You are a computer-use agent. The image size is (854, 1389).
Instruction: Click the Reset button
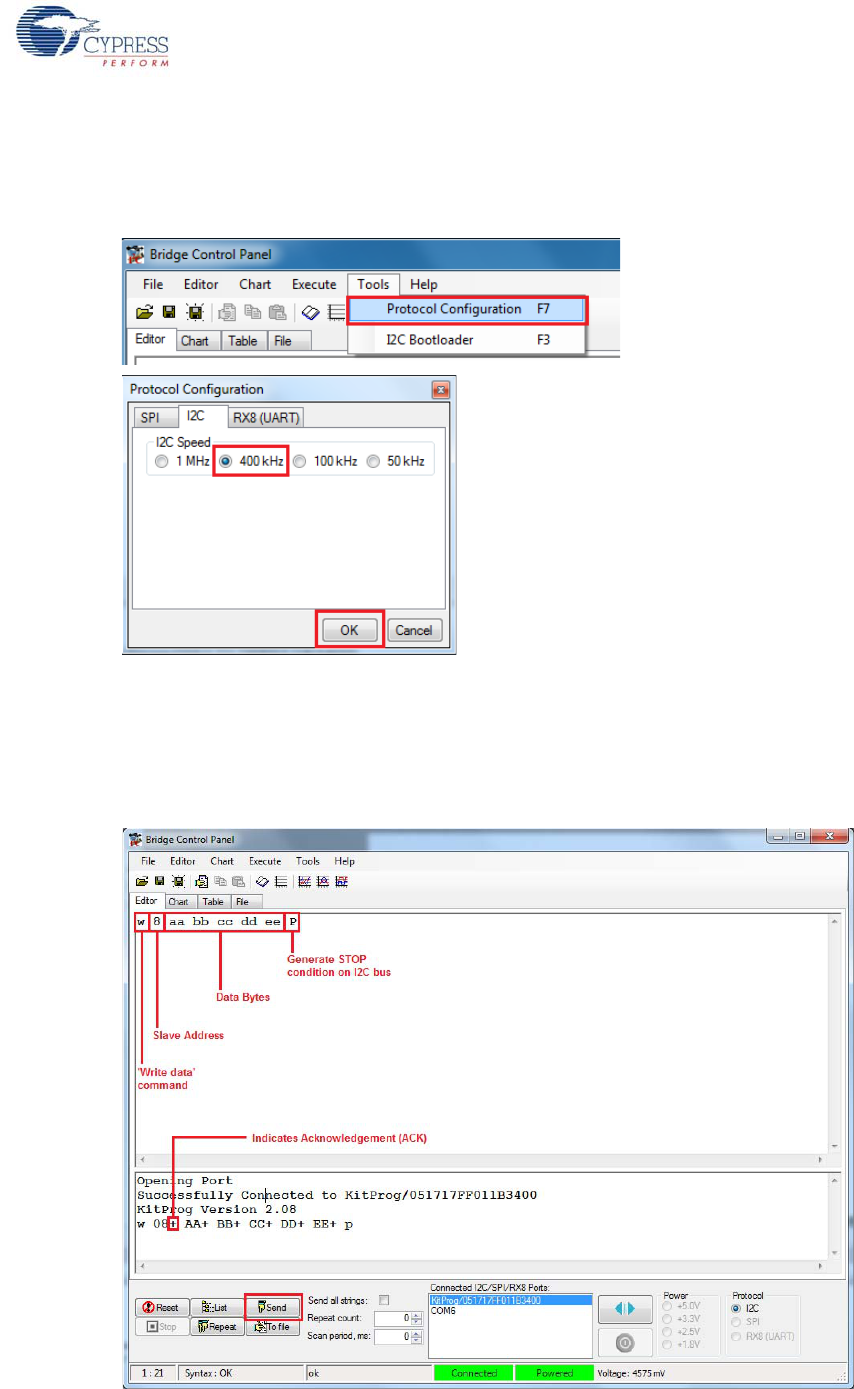click(161, 1308)
